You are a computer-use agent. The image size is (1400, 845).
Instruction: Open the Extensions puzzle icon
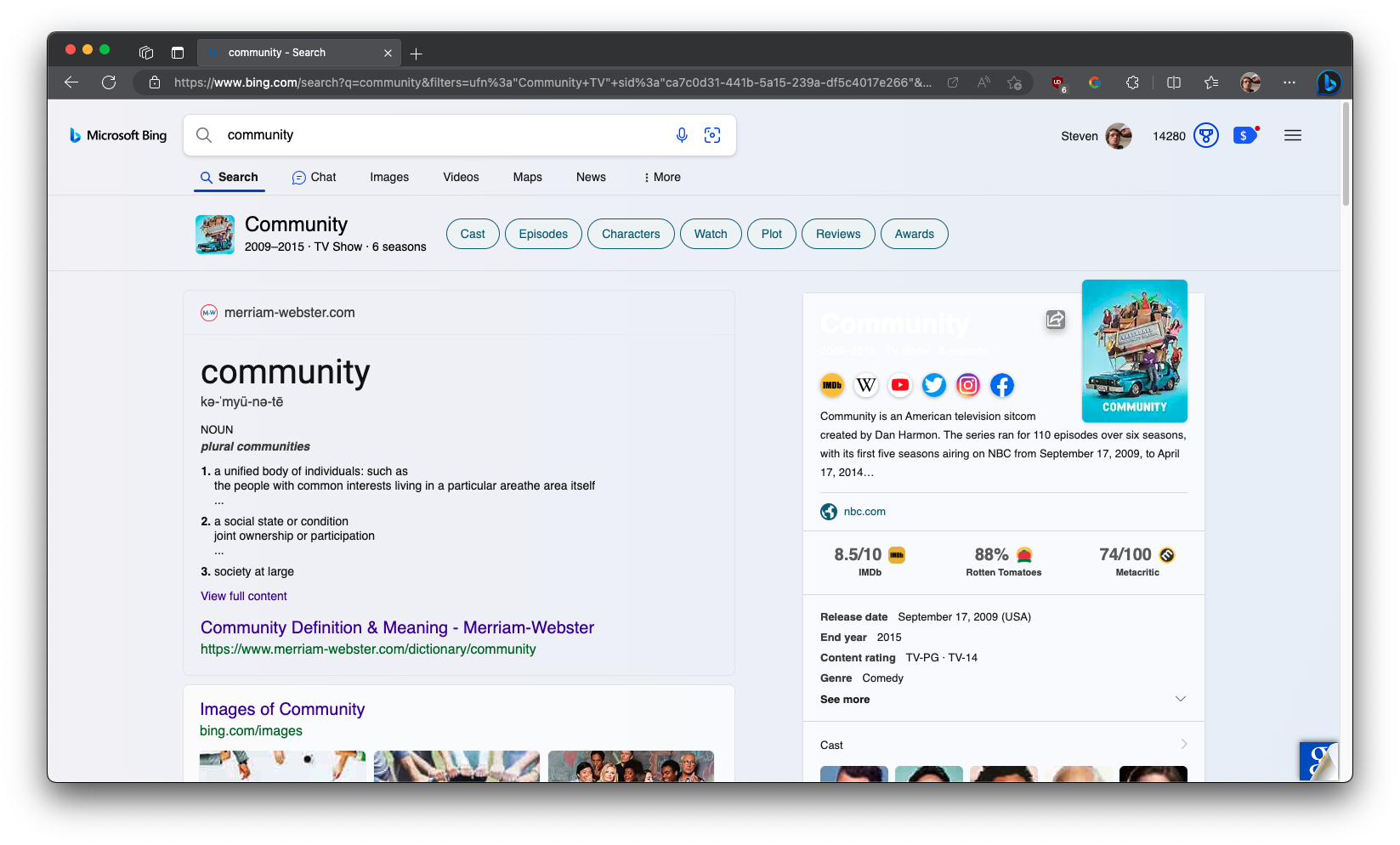click(x=1132, y=82)
